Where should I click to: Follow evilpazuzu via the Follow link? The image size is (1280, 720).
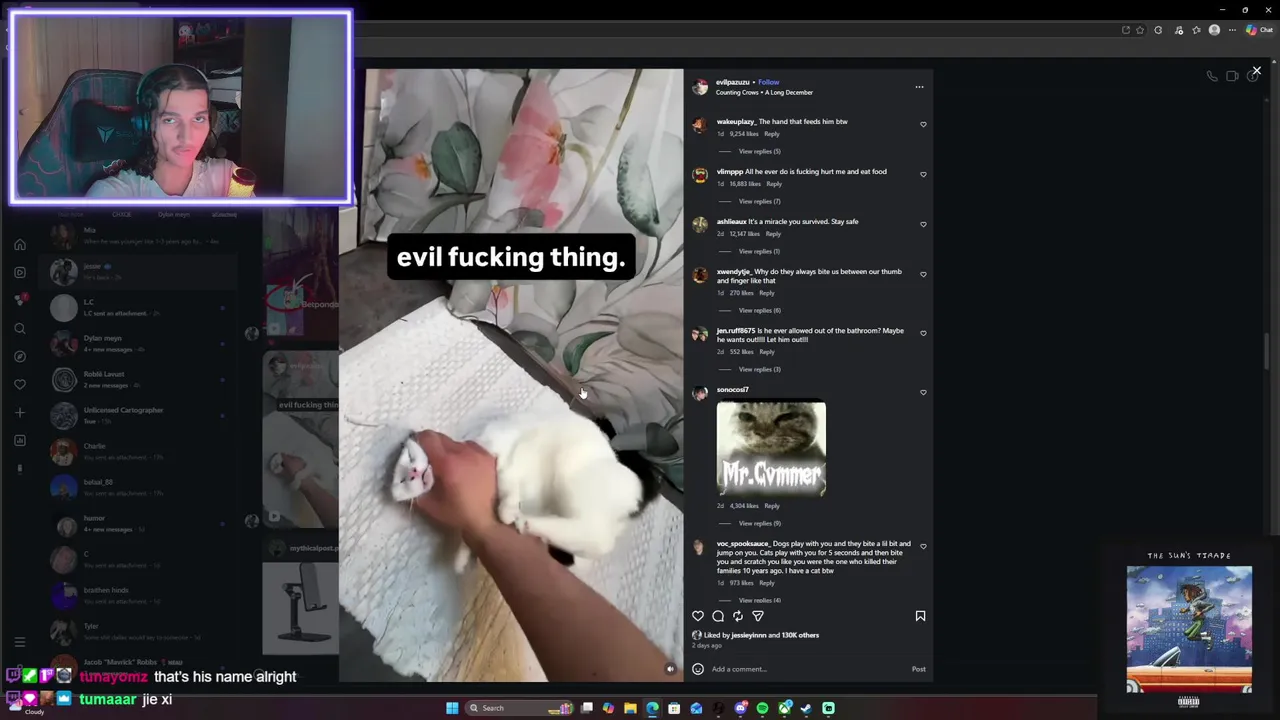click(768, 82)
